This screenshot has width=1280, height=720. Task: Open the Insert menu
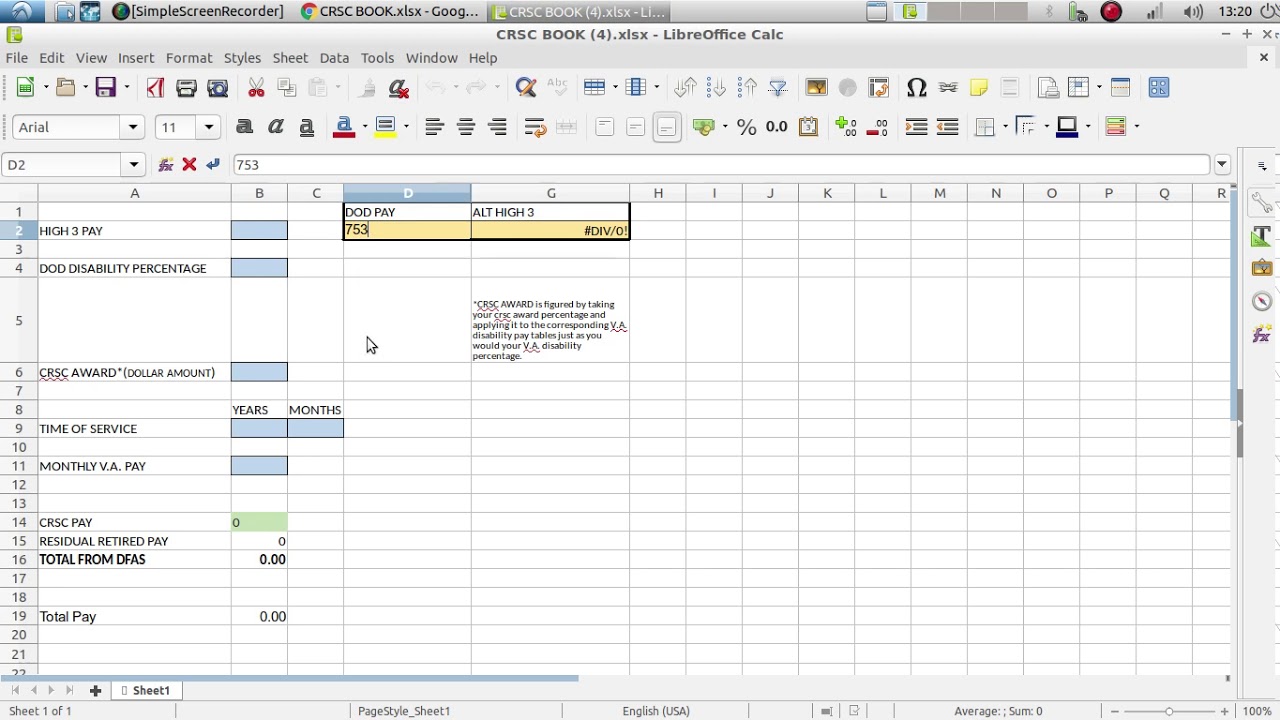click(x=136, y=58)
